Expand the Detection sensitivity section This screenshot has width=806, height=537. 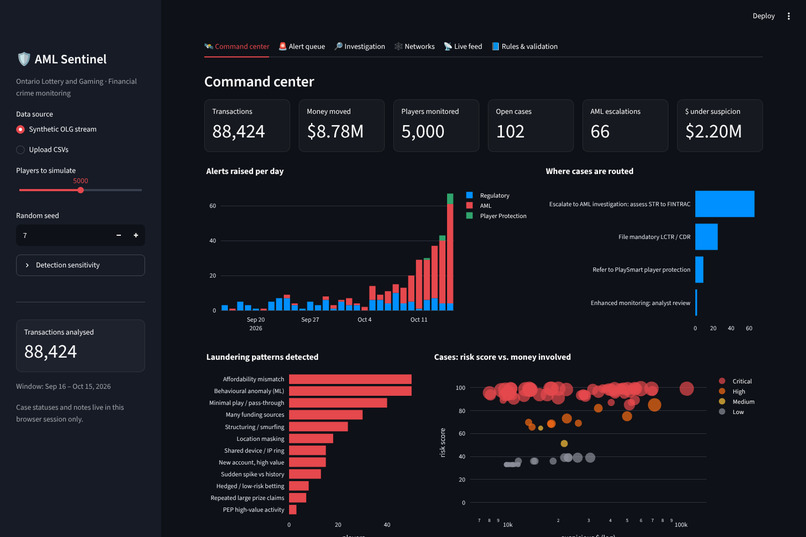click(x=80, y=265)
